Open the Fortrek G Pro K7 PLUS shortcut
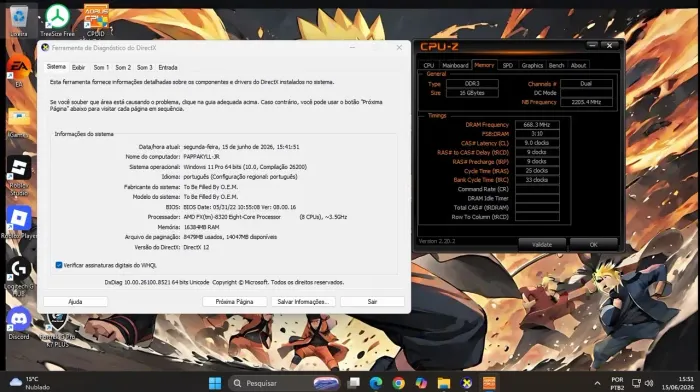Image resolution: width=700 pixels, height=392 pixels. pyautogui.click(x=57, y=330)
